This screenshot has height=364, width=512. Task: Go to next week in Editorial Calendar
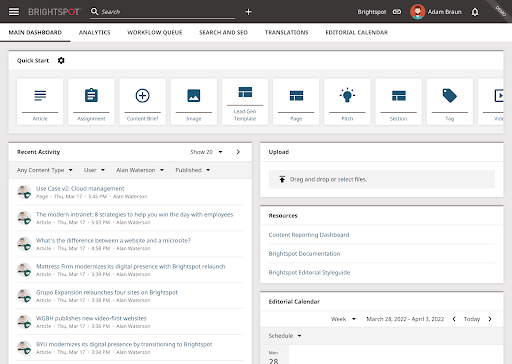490,319
